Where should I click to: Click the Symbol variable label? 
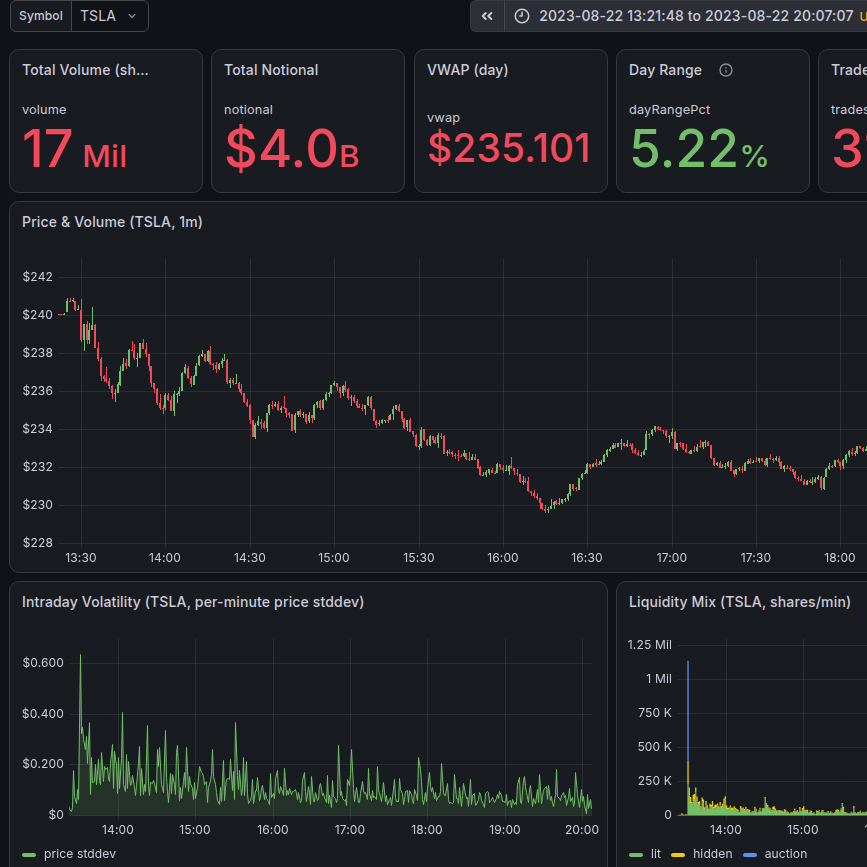pos(41,16)
